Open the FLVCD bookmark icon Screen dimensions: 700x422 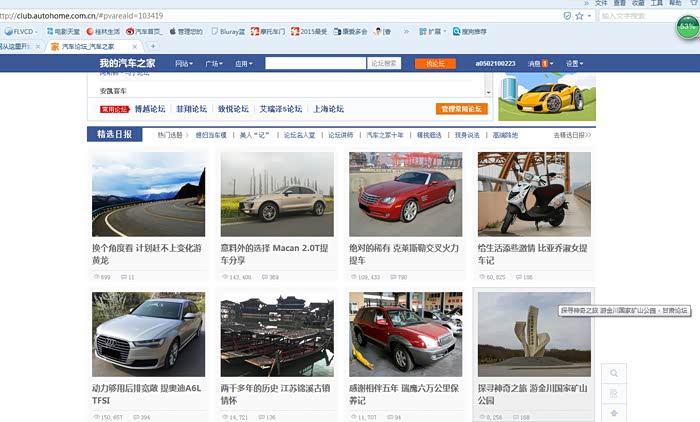tap(7, 31)
